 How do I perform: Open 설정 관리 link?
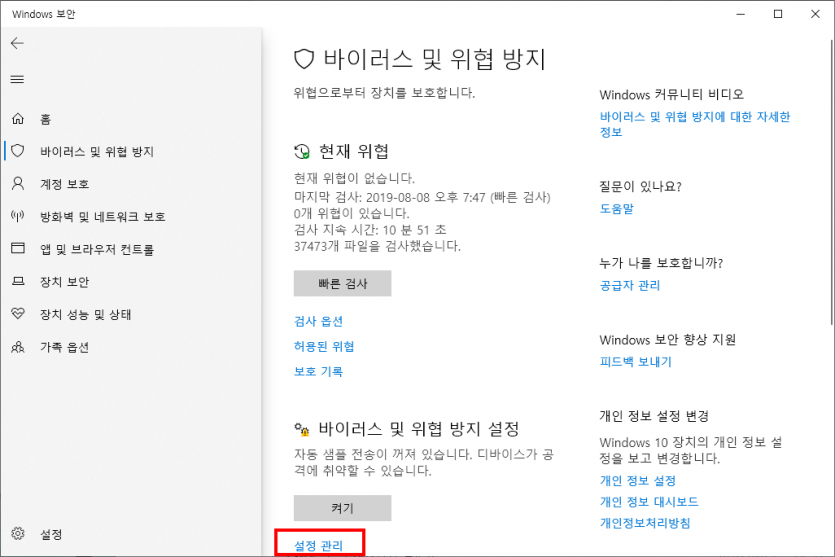point(318,545)
